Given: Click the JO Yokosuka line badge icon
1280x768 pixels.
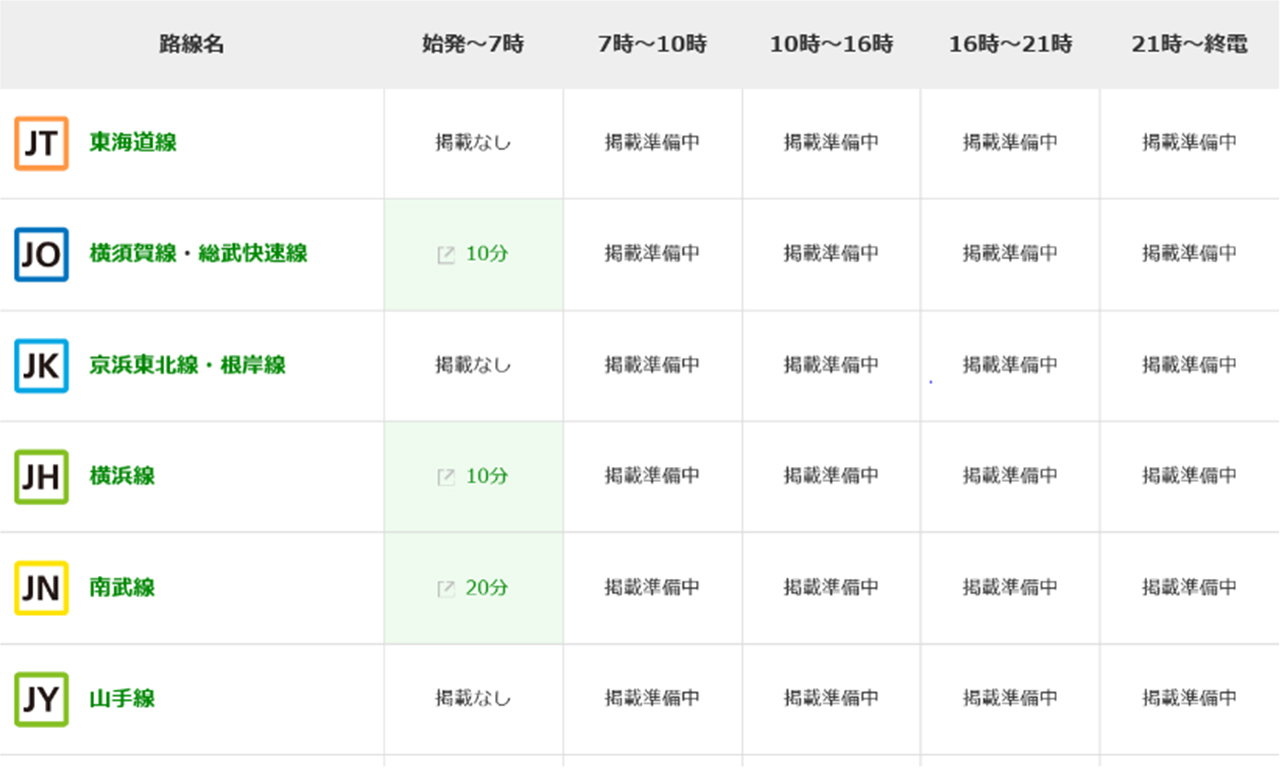Looking at the screenshot, I should [x=41, y=255].
